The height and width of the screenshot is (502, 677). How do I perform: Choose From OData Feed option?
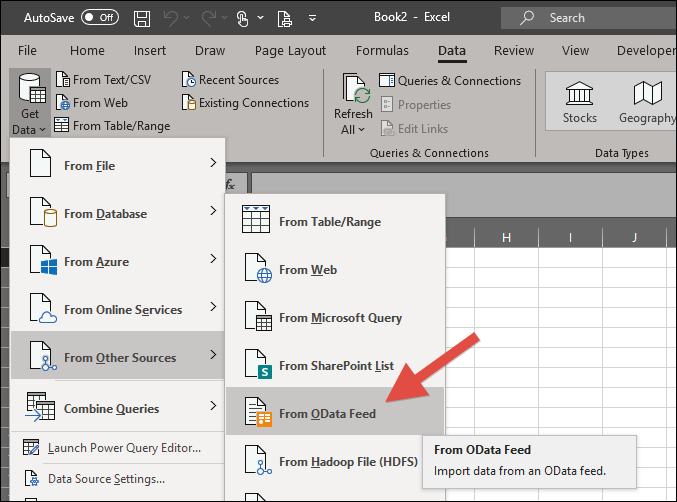click(327, 413)
